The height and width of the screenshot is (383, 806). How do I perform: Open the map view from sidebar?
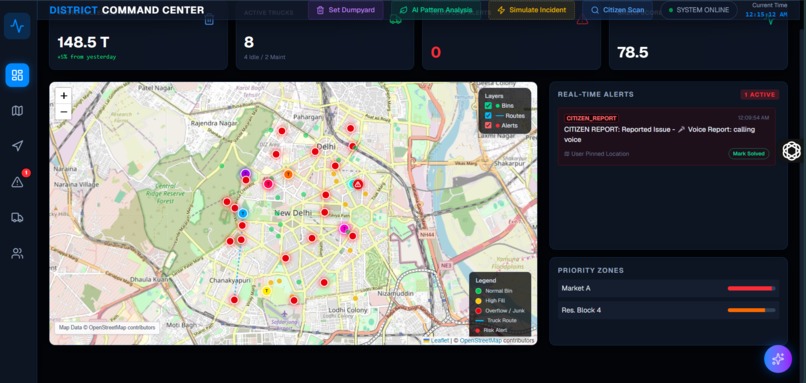pos(17,111)
